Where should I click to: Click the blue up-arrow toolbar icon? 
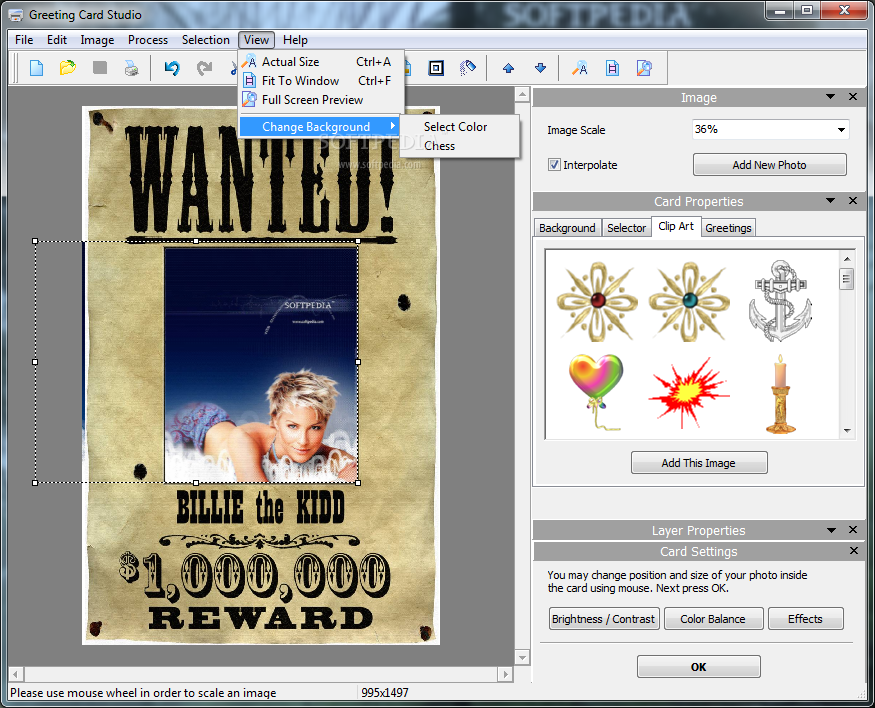[x=508, y=68]
